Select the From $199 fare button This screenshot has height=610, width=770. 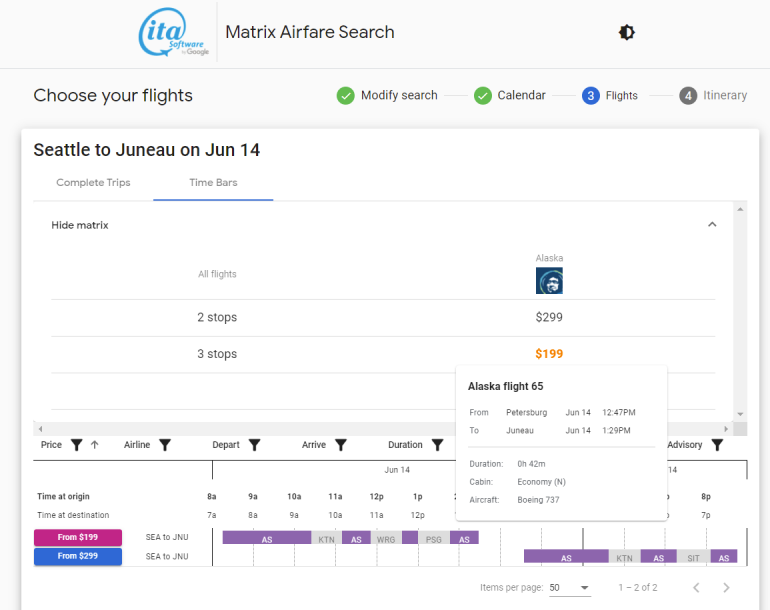coord(78,538)
